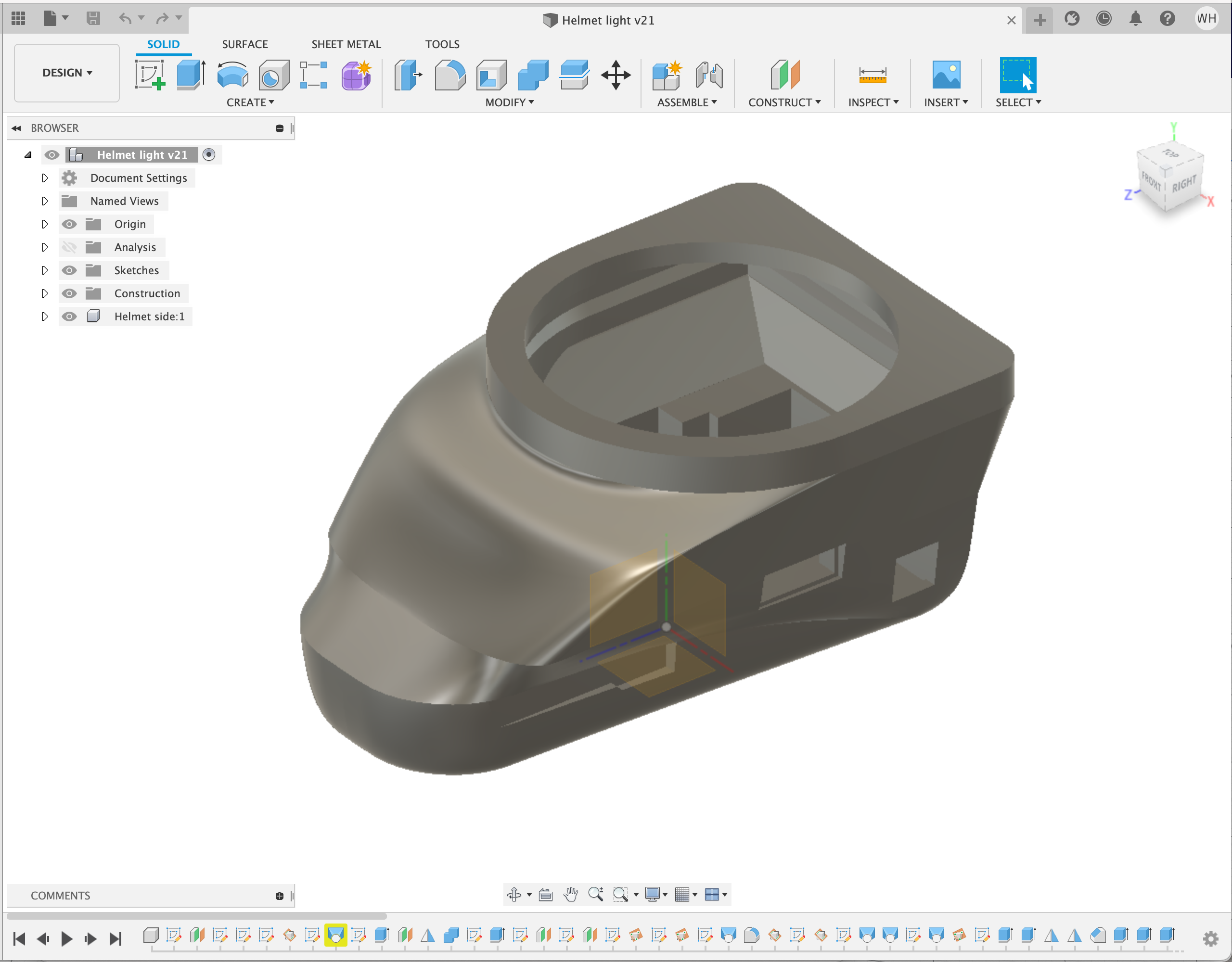Switch to Sheet Metal tab
This screenshot has width=1232, height=962.
click(345, 44)
